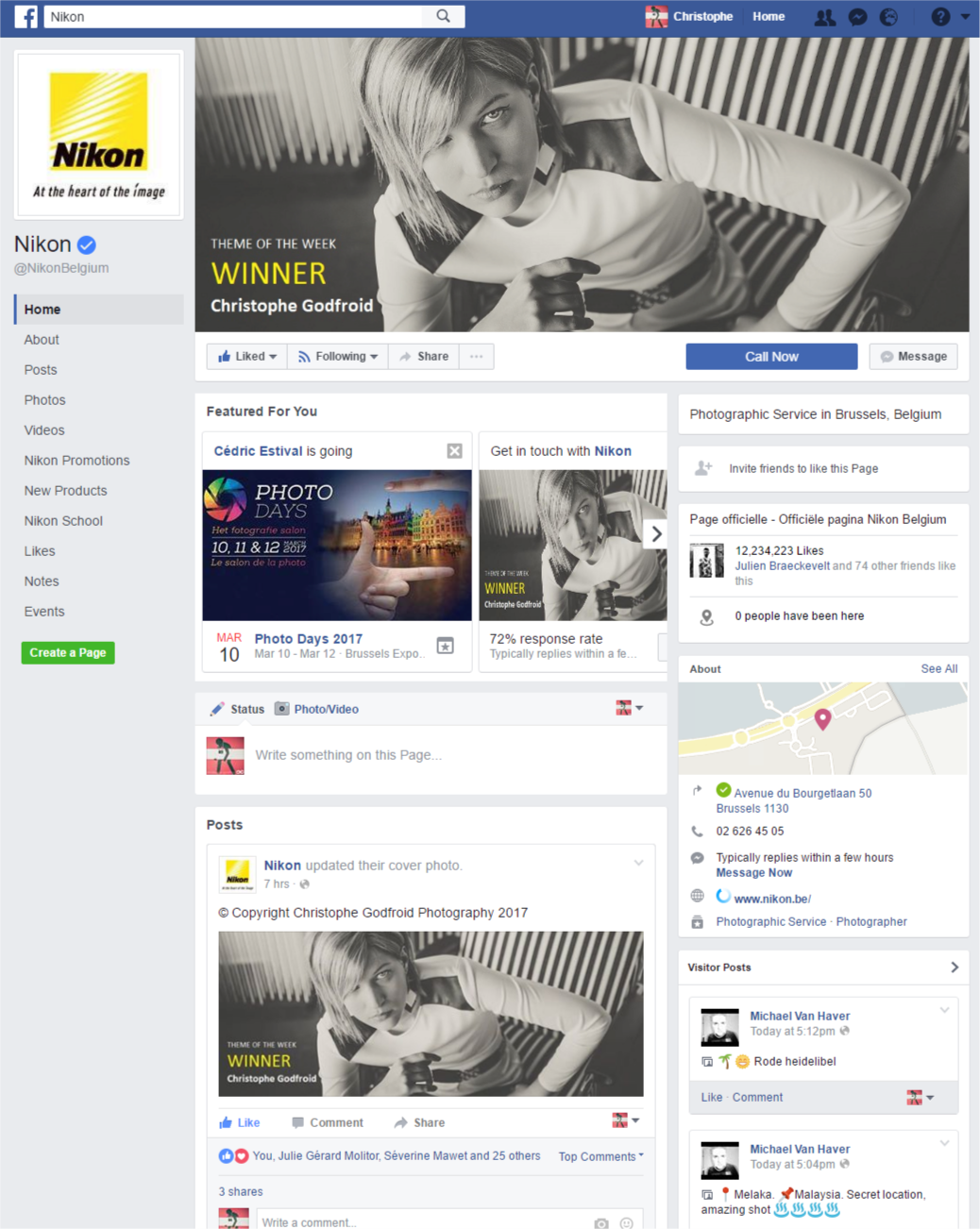Click the Nikon page logo picture
Image resolution: width=980 pixels, height=1229 pixels.
point(99,135)
